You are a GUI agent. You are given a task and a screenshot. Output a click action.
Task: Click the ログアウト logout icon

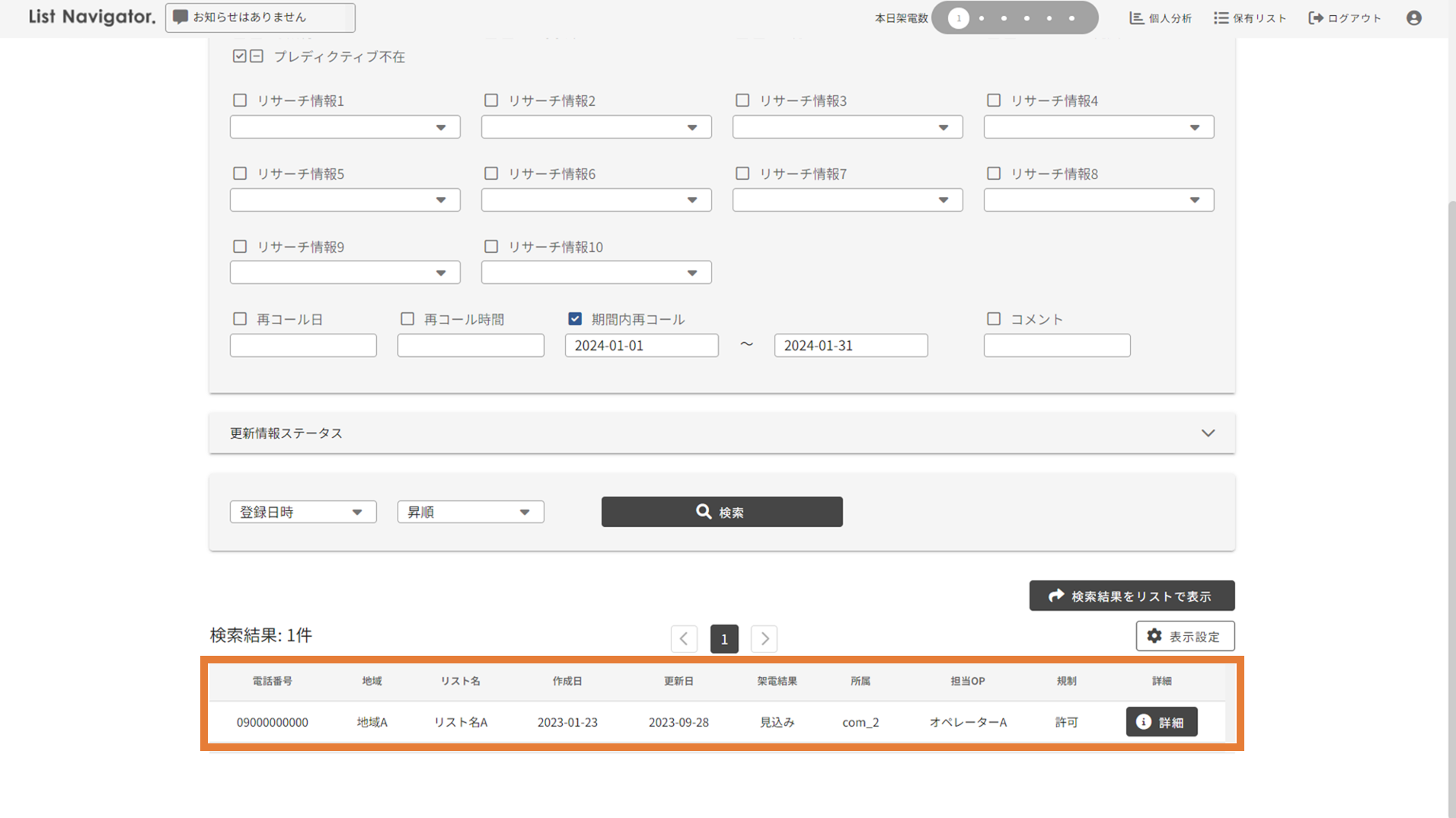point(1316,18)
